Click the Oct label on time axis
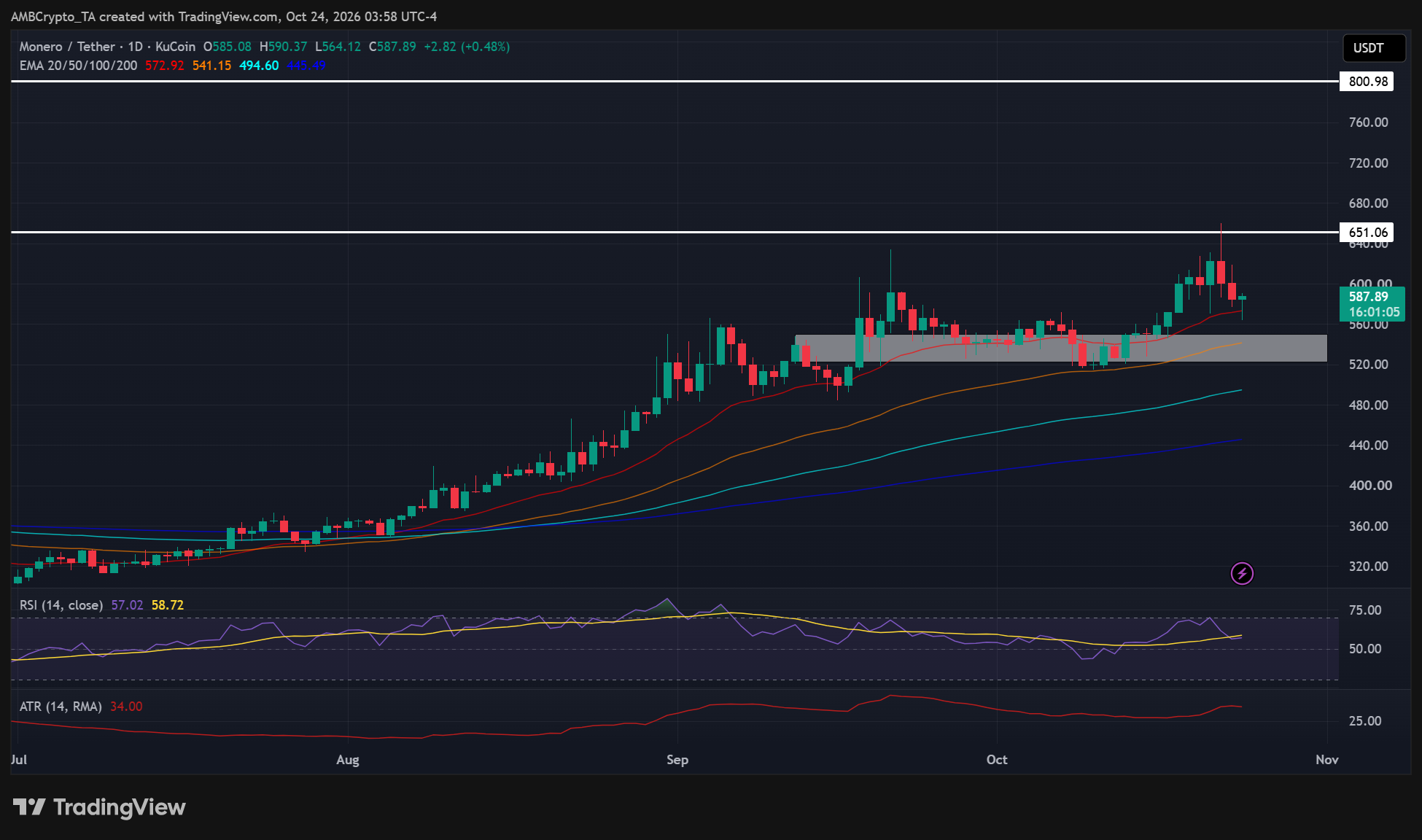This screenshot has width=1422, height=840. (x=997, y=760)
